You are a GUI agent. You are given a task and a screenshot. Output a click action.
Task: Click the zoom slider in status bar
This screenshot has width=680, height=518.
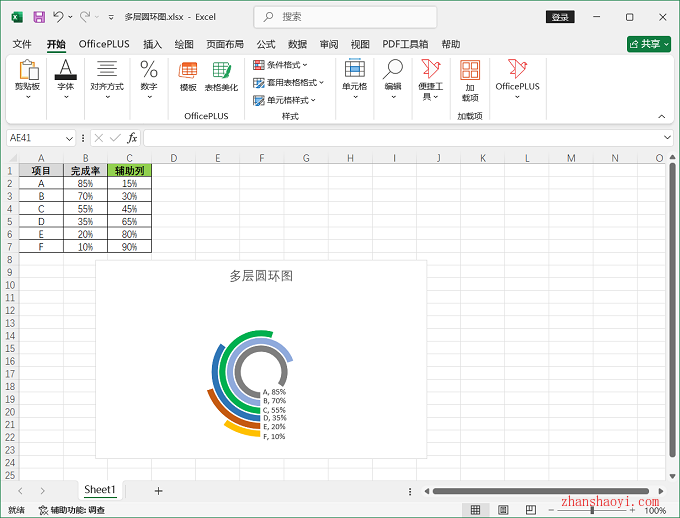592,510
